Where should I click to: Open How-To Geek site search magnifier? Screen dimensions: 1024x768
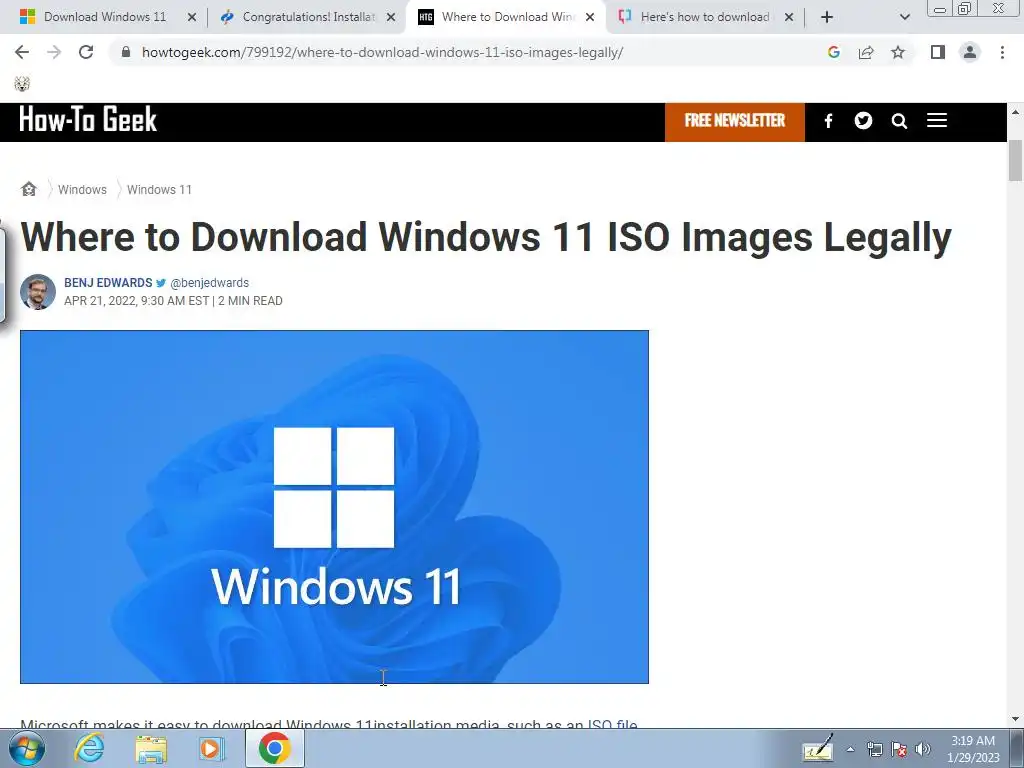pyautogui.click(x=899, y=121)
